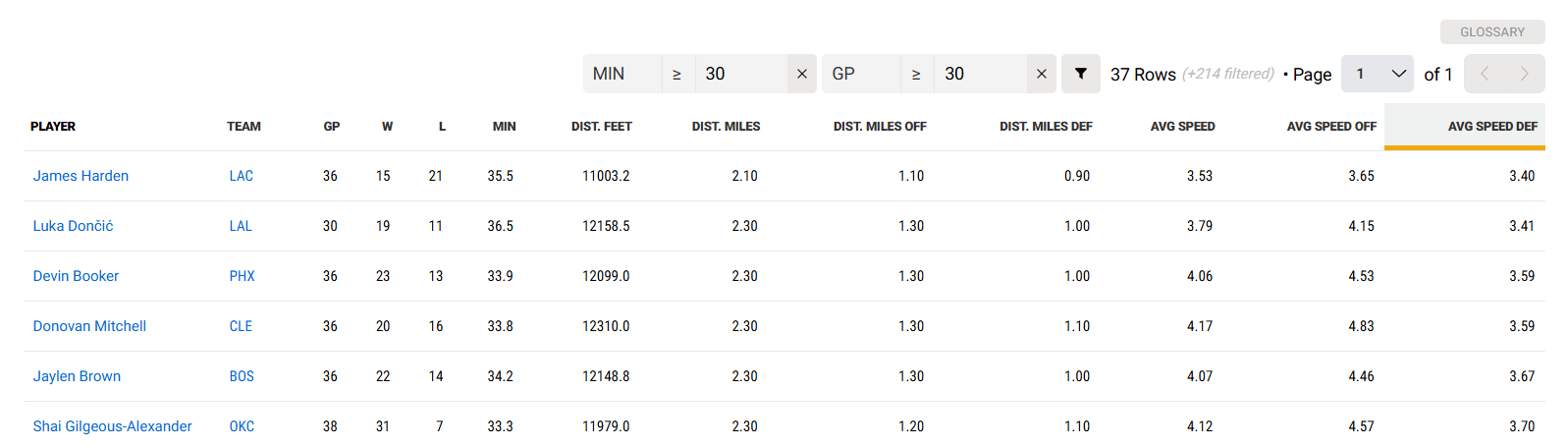The height and width of the screenshot is (447, 1568).
Task: Open the page number dropdown
Action: tap(1377, 74)
